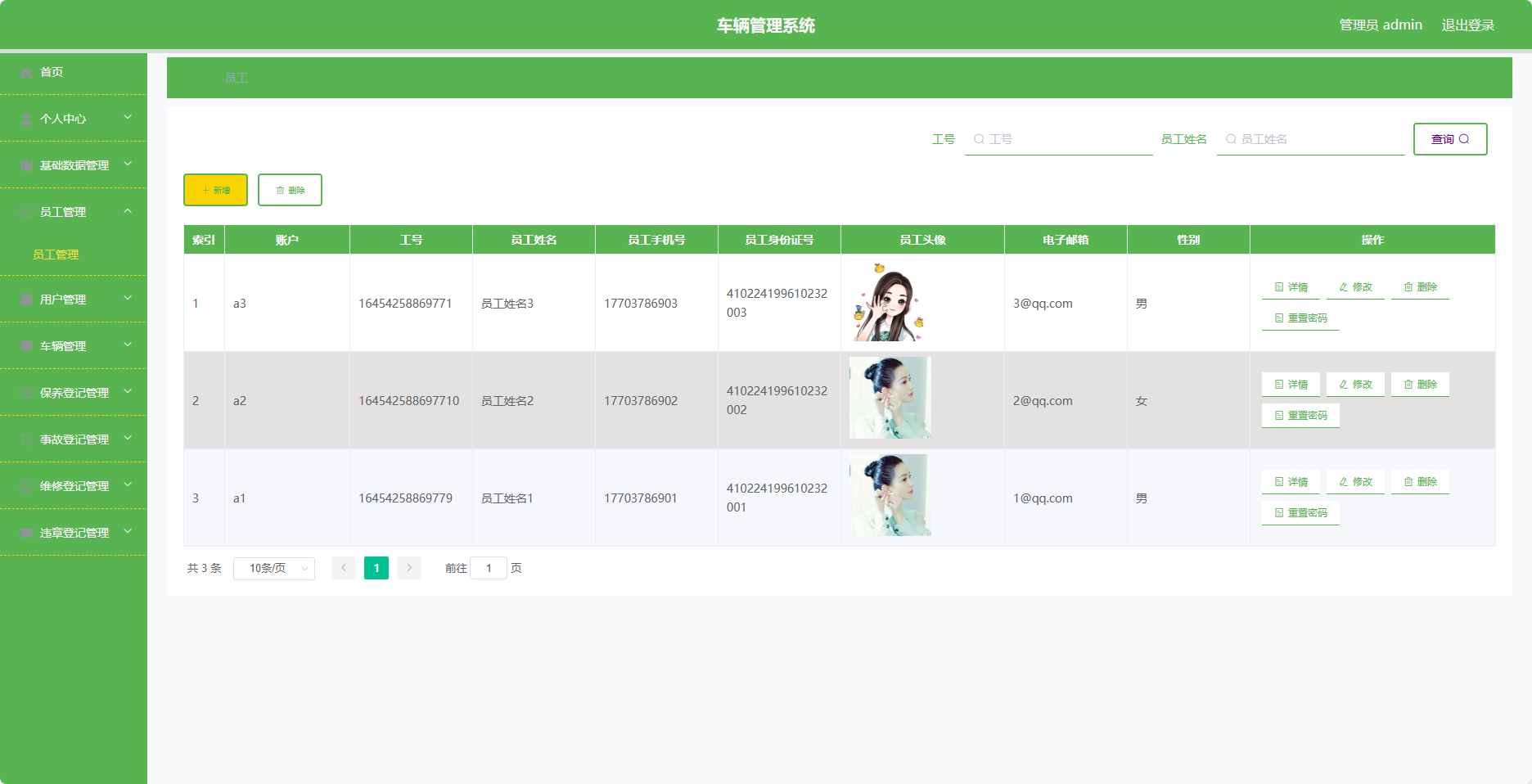Click 修改 for employee a1
This screenshot has width=1532, height=784.
click(x=1355, y=482)
